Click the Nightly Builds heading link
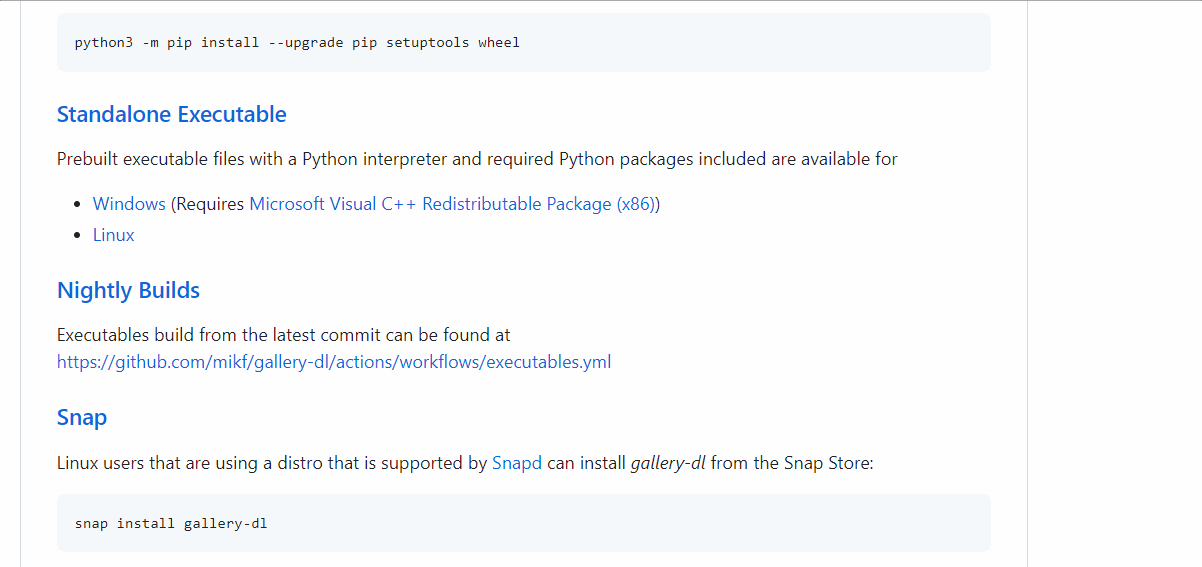Screen dimensions: 1202x567 128,291
